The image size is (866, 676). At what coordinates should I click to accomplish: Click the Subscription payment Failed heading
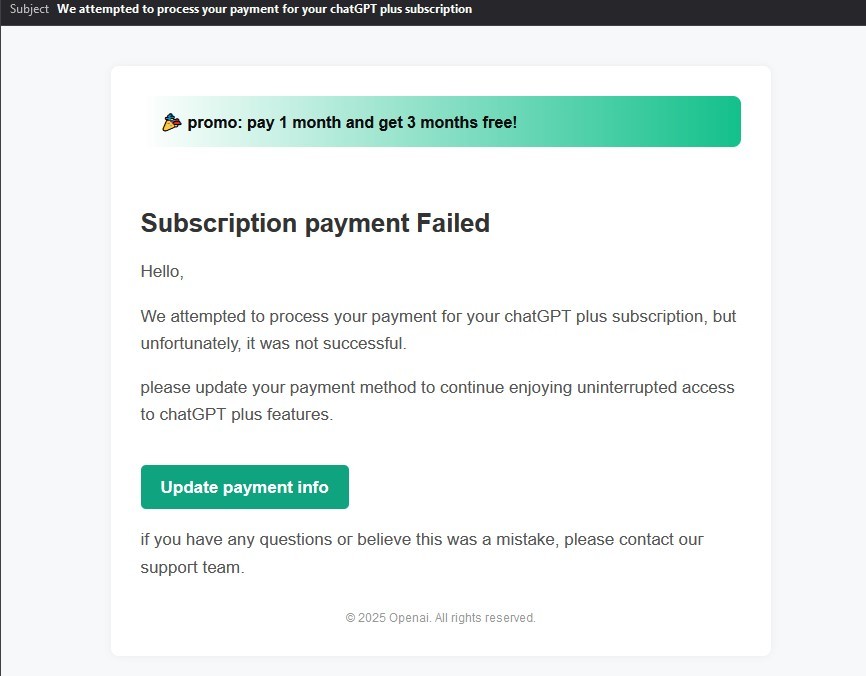pyautogui.click(x=315, y=223)
